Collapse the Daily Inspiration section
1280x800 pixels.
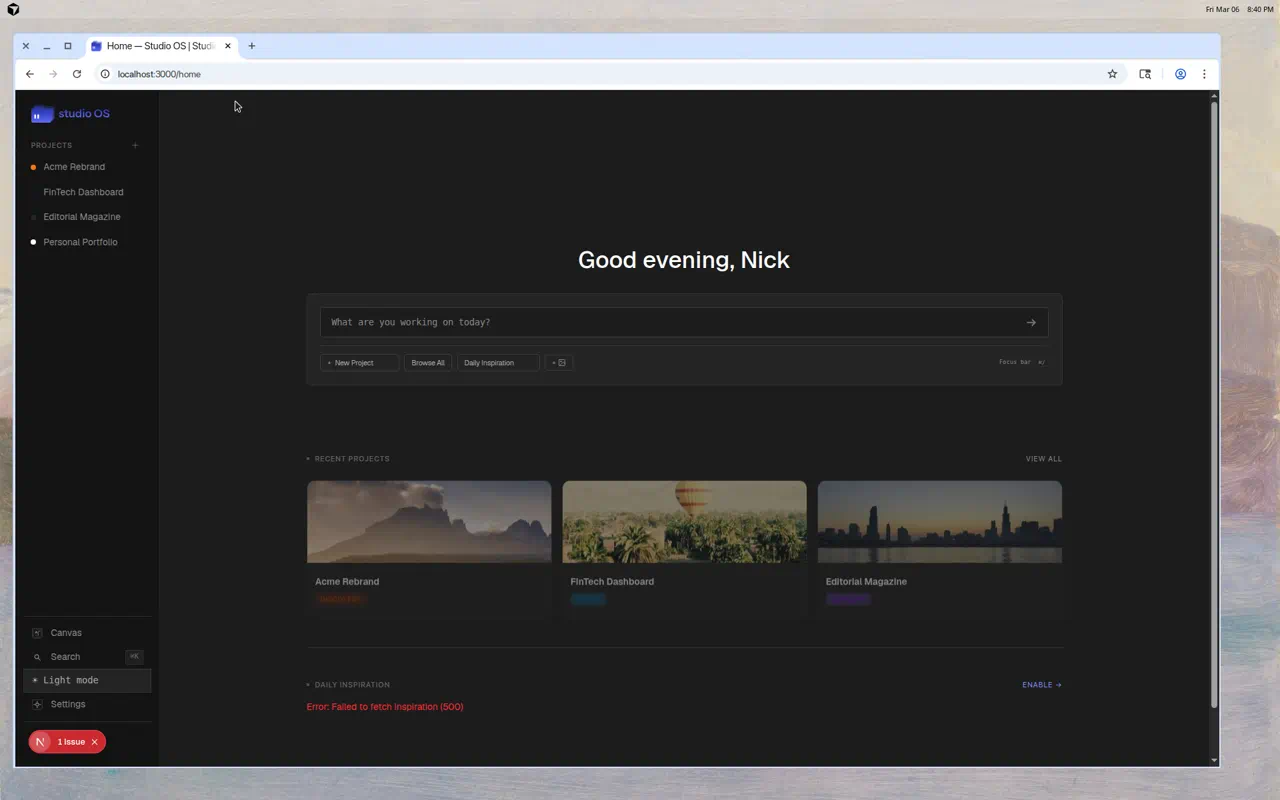tap(308, 684)
